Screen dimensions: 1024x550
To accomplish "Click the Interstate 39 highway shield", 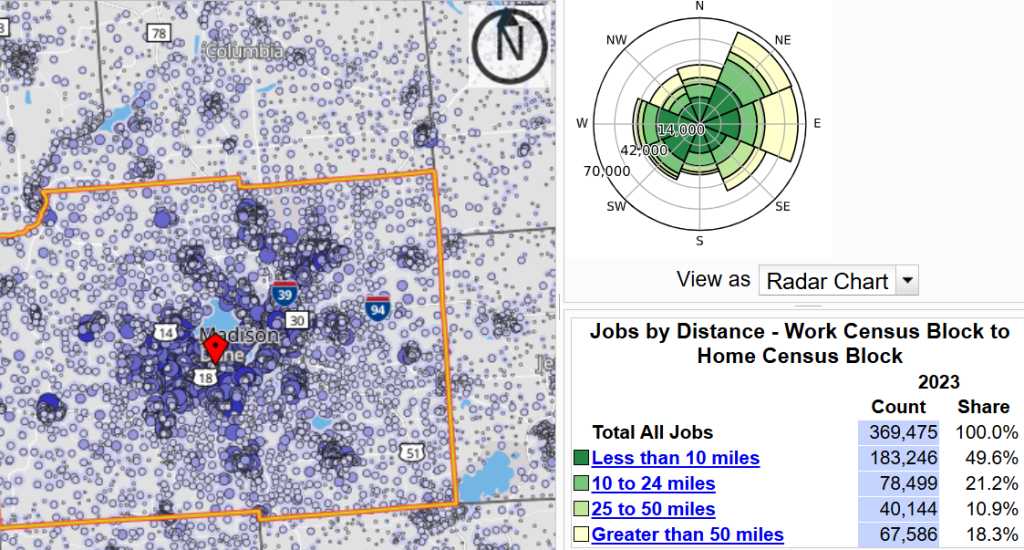I will click(283, 294).
